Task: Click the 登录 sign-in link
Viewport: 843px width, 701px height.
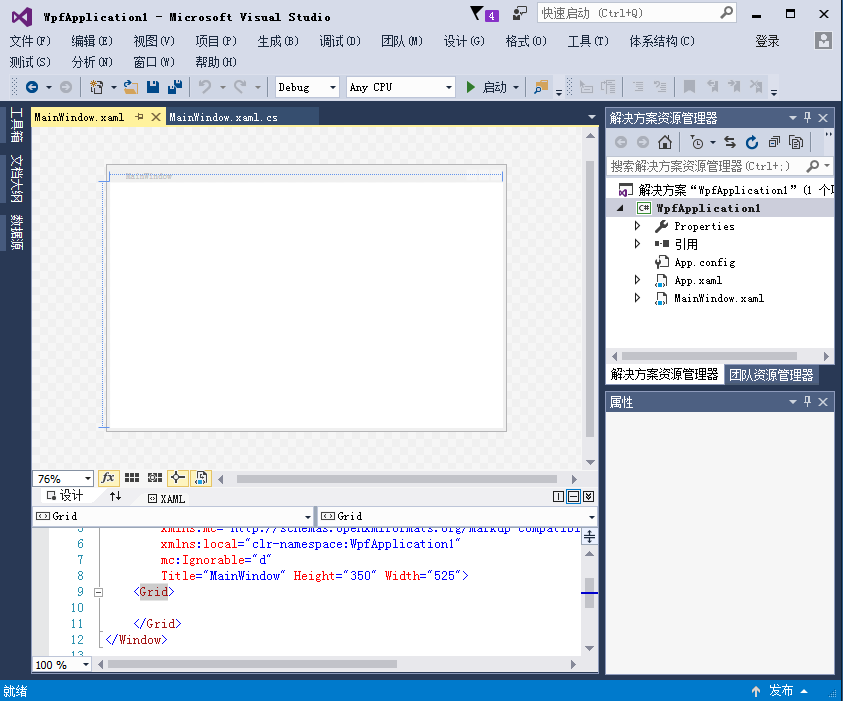Action: coord(767,41)
